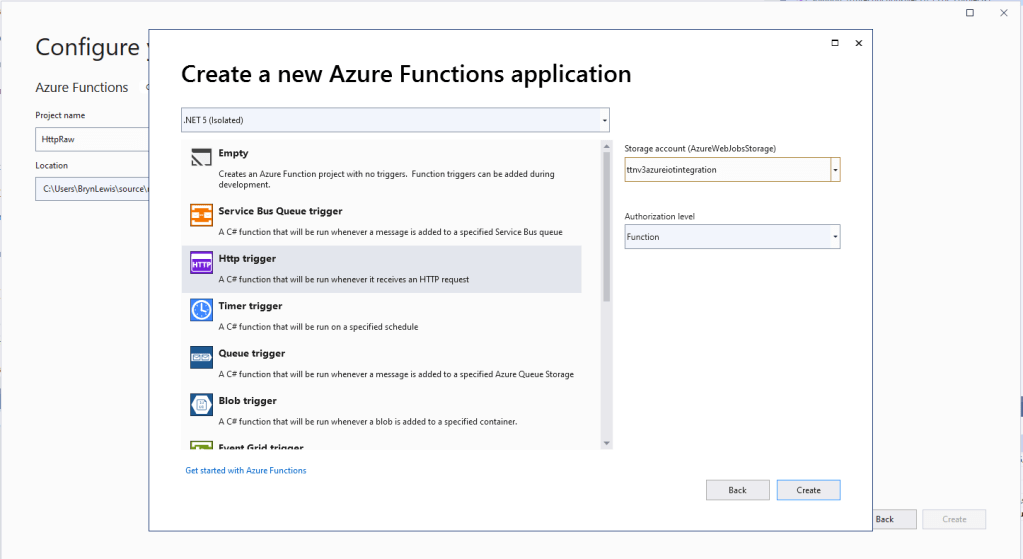Click the Location path field
This screenshot has height=559, width=1023.
(x=92, y=188)
